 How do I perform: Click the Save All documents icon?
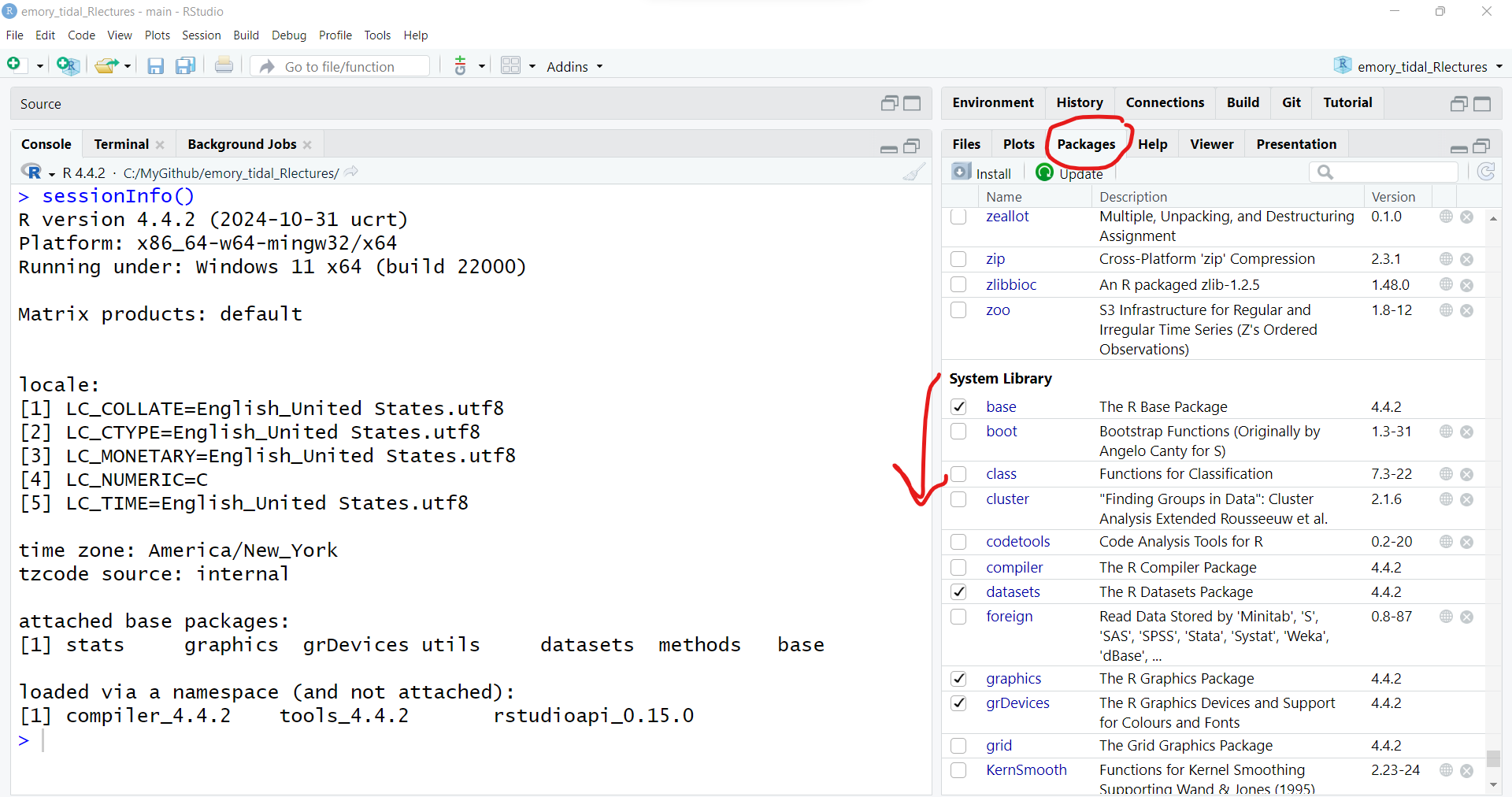[185, 66]
